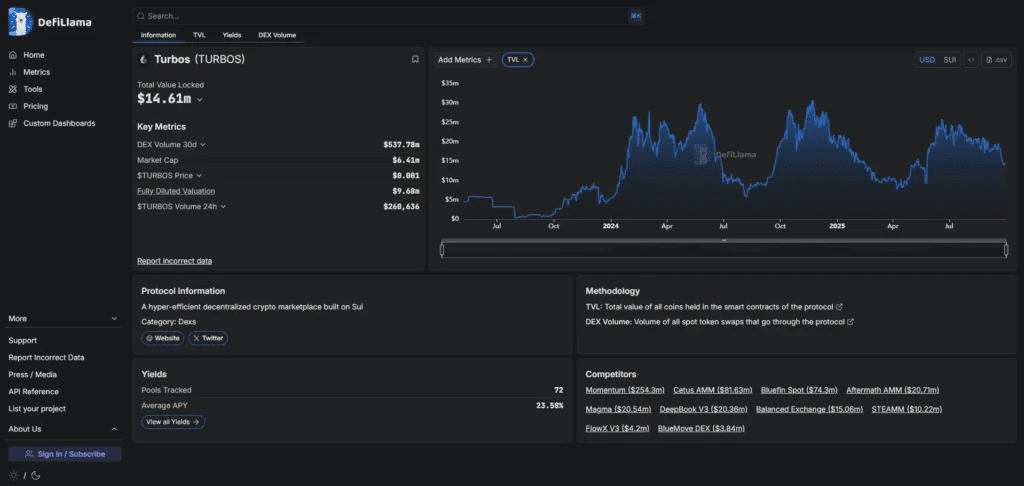1024x486 pixels.
Task: Click the DefiLlama logo
Action: 50,22
